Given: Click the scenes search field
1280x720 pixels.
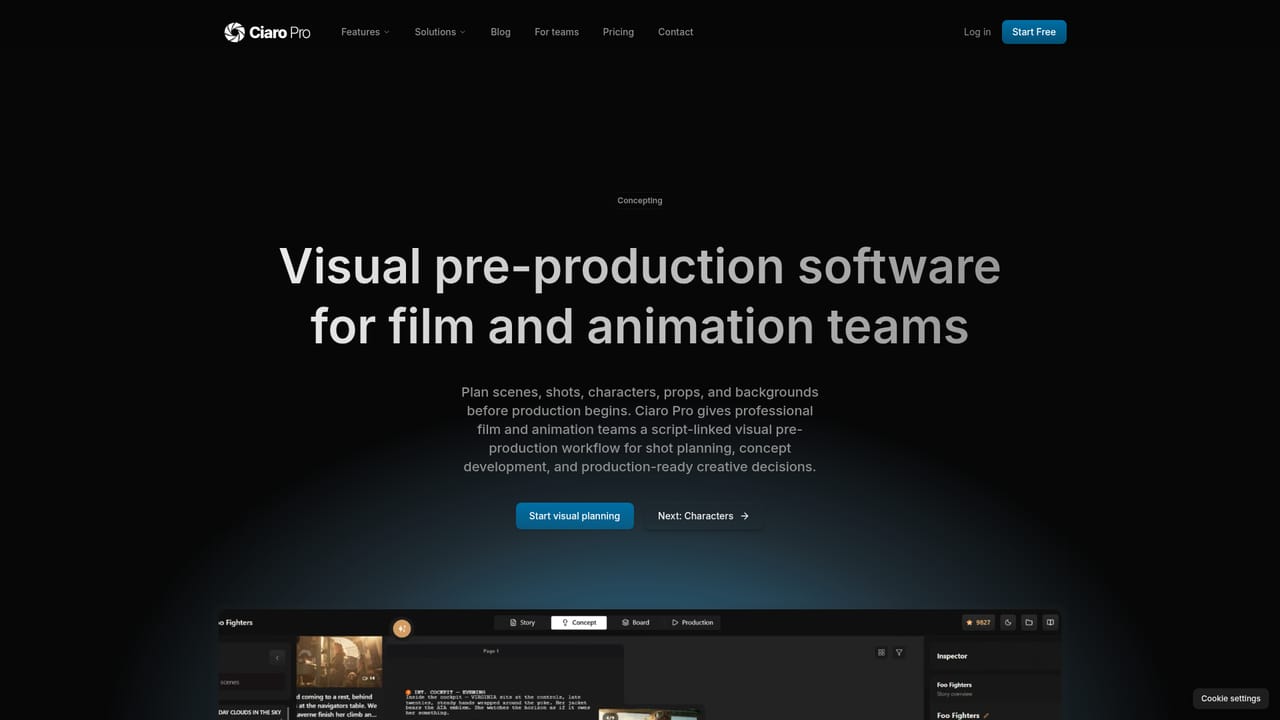Looking at the screenshot, I should 251,682.
